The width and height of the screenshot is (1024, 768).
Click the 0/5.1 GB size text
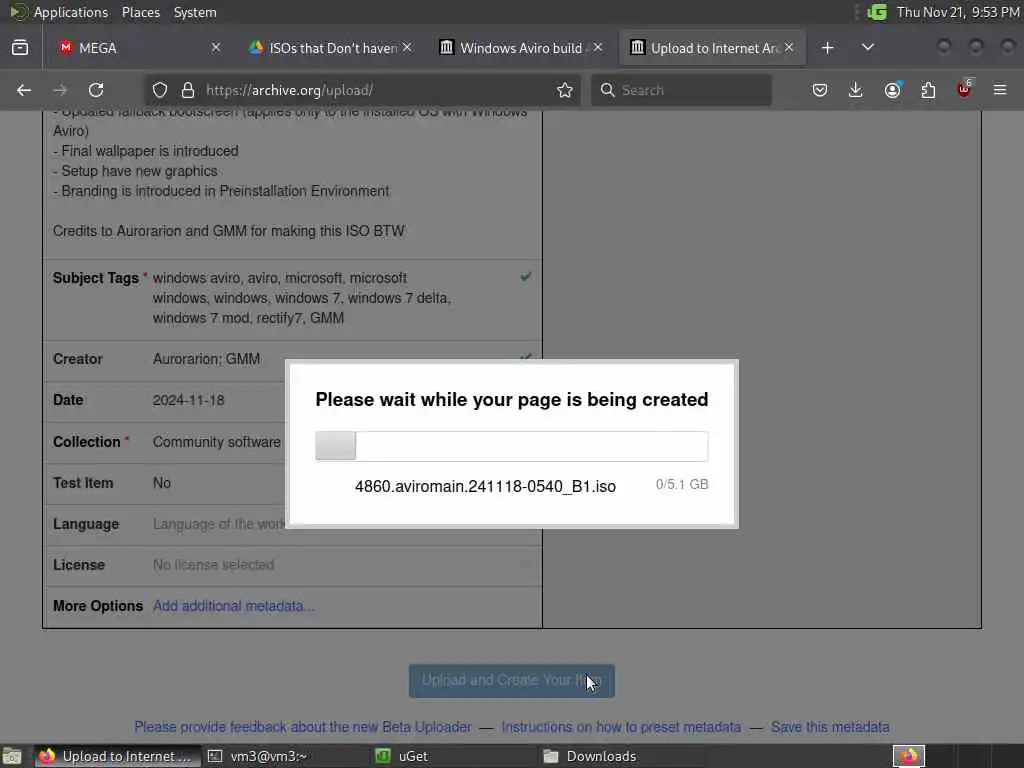coord(682,485)
